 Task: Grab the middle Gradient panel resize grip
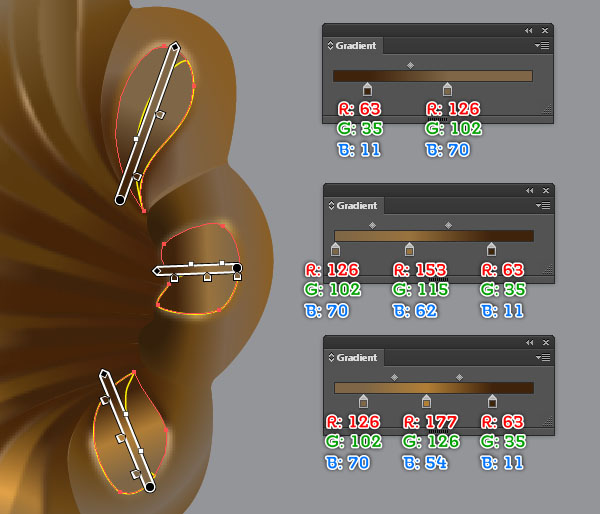(548, 269)
